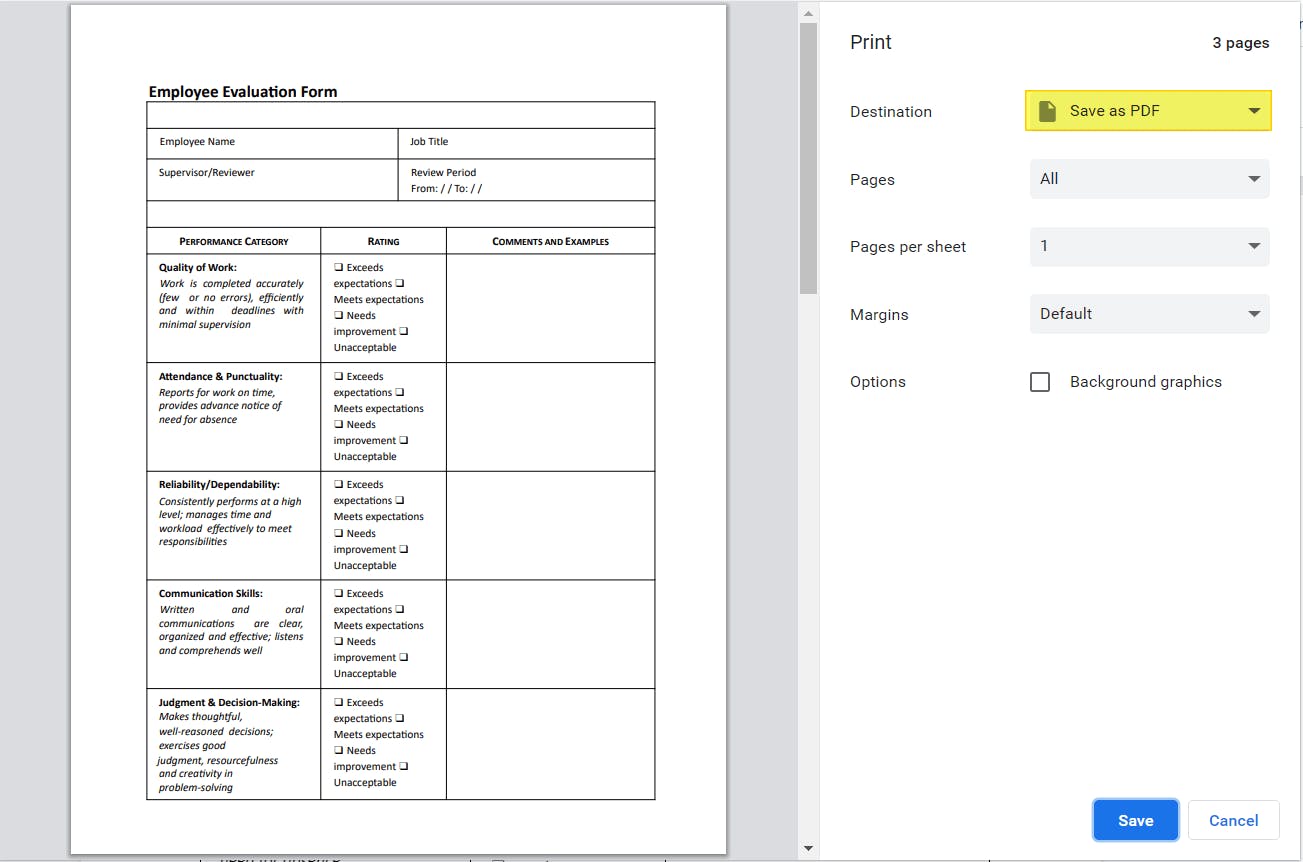Click the "Margins" label
This screenshot has height=862, width=1303.
[879, 315]
